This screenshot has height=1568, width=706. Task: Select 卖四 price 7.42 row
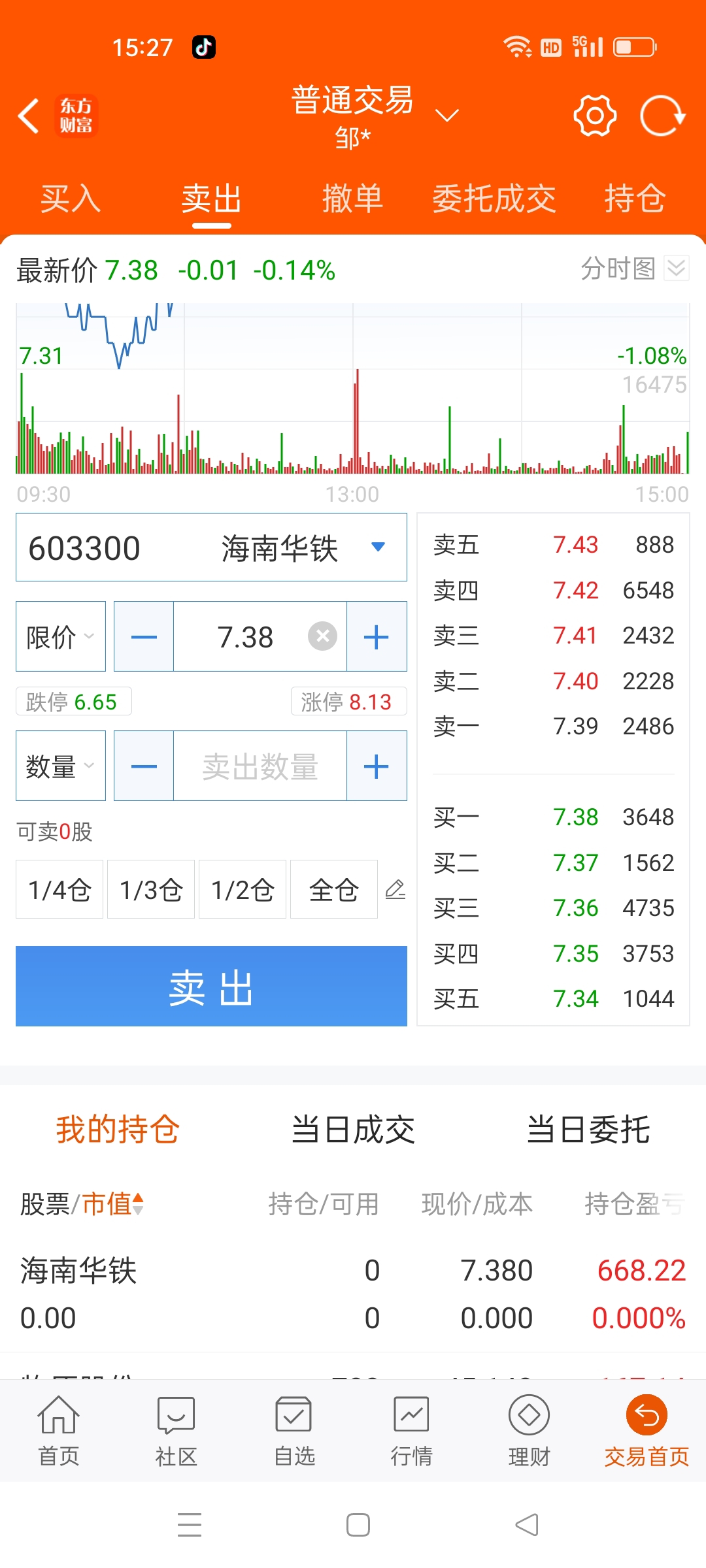(553, 590)
